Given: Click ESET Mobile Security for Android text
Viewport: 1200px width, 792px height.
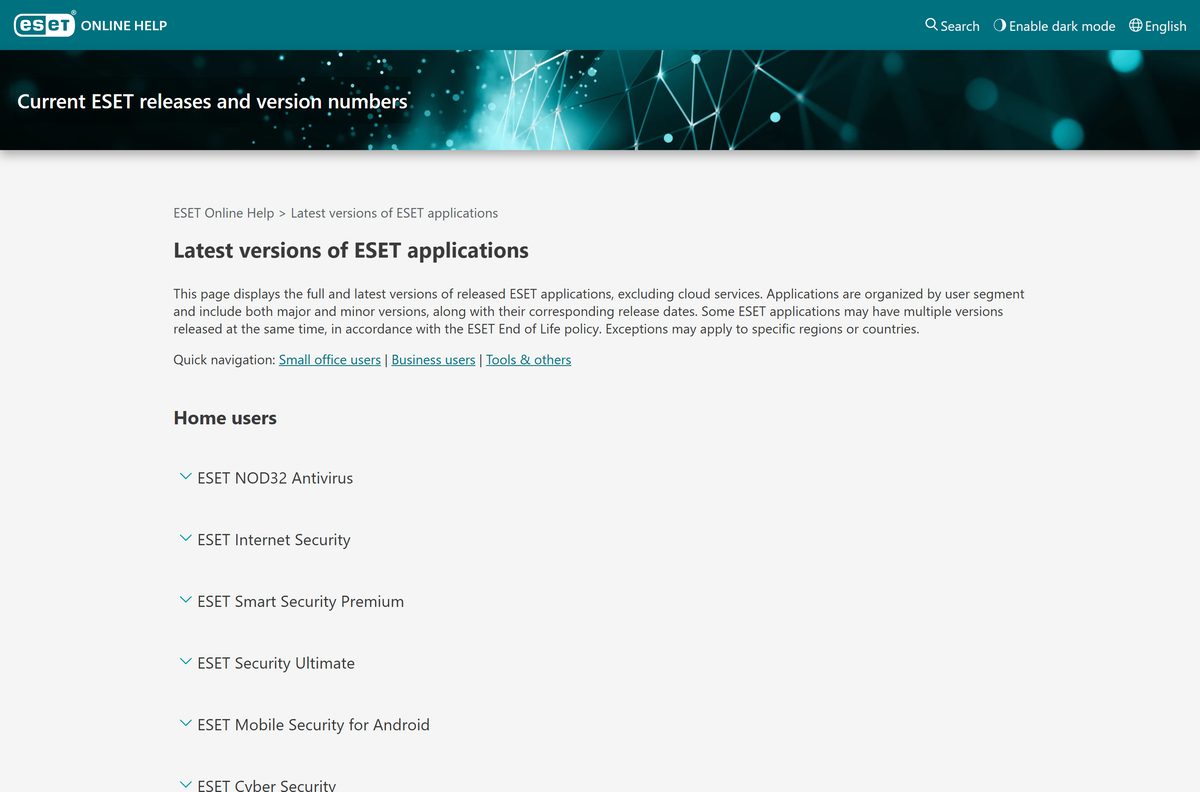Looking at the screenshot, I should click(x=314, y=725).
